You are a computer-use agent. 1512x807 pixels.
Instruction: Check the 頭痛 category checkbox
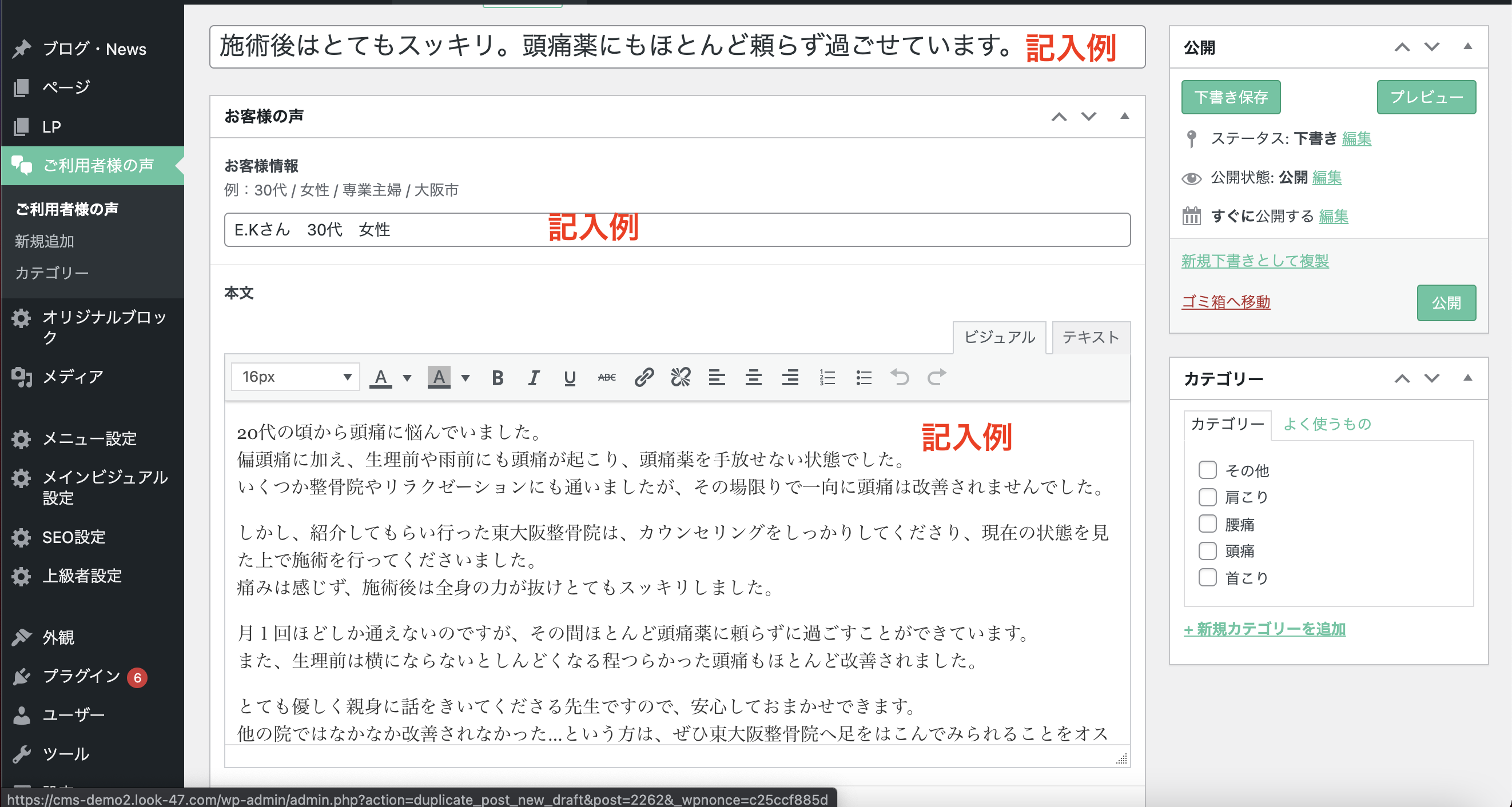point(1207,551)
